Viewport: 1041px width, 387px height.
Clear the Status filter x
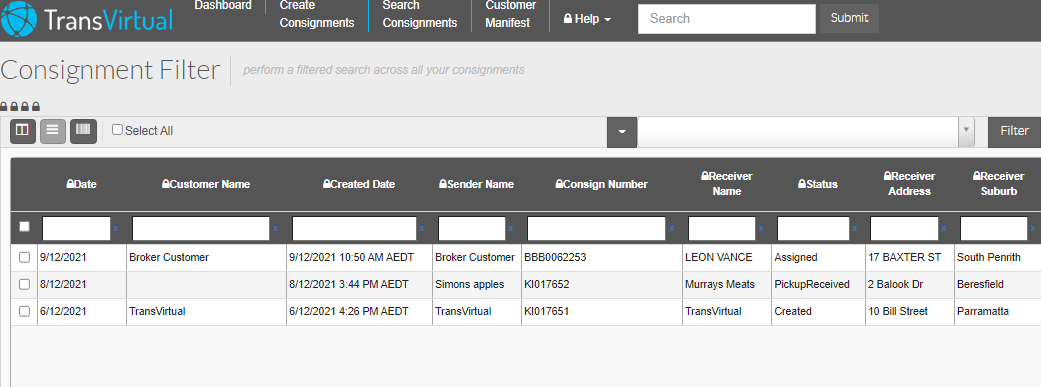[x=855, y=228]
